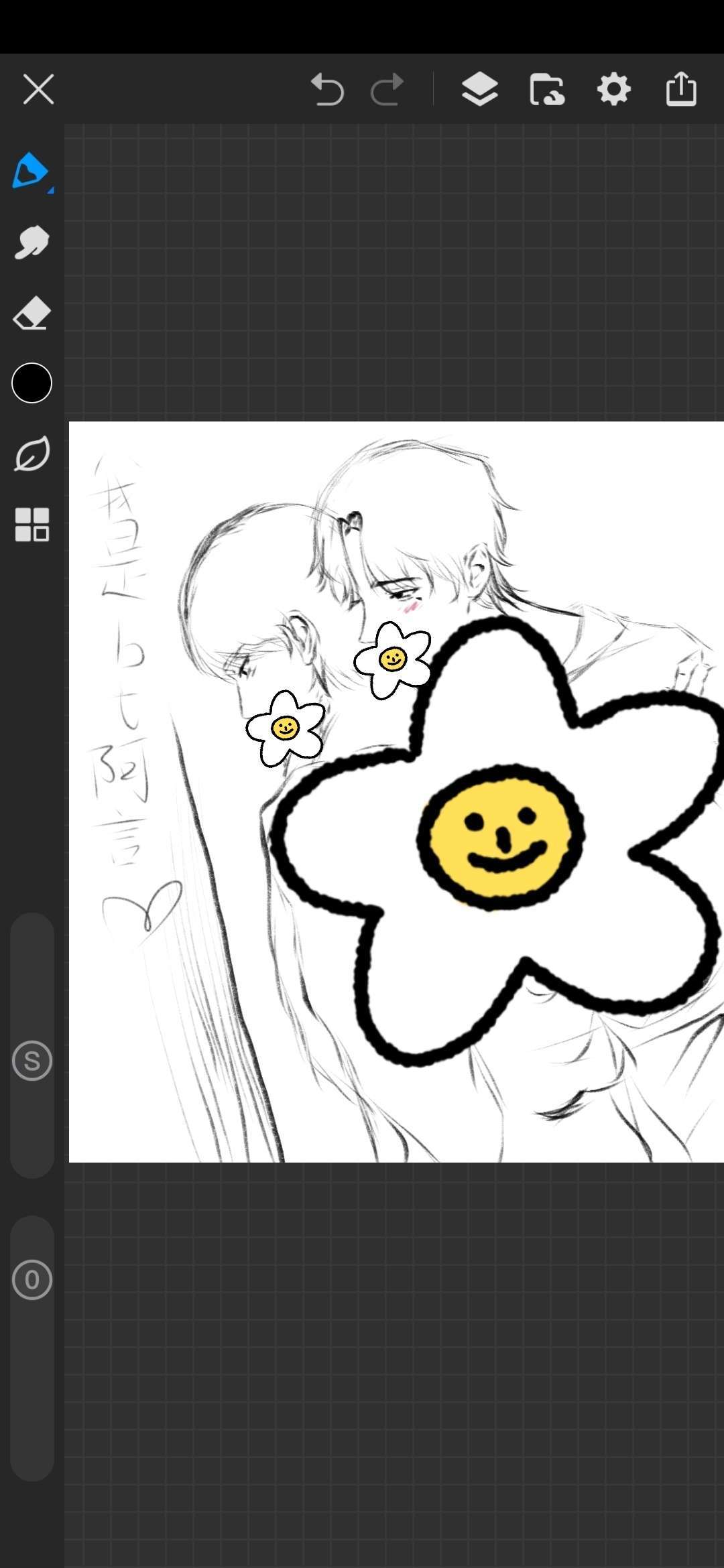This screenshot has height=1568, width=724.
Task: Open the black color swatch
Action: click(x=32, y=383)
